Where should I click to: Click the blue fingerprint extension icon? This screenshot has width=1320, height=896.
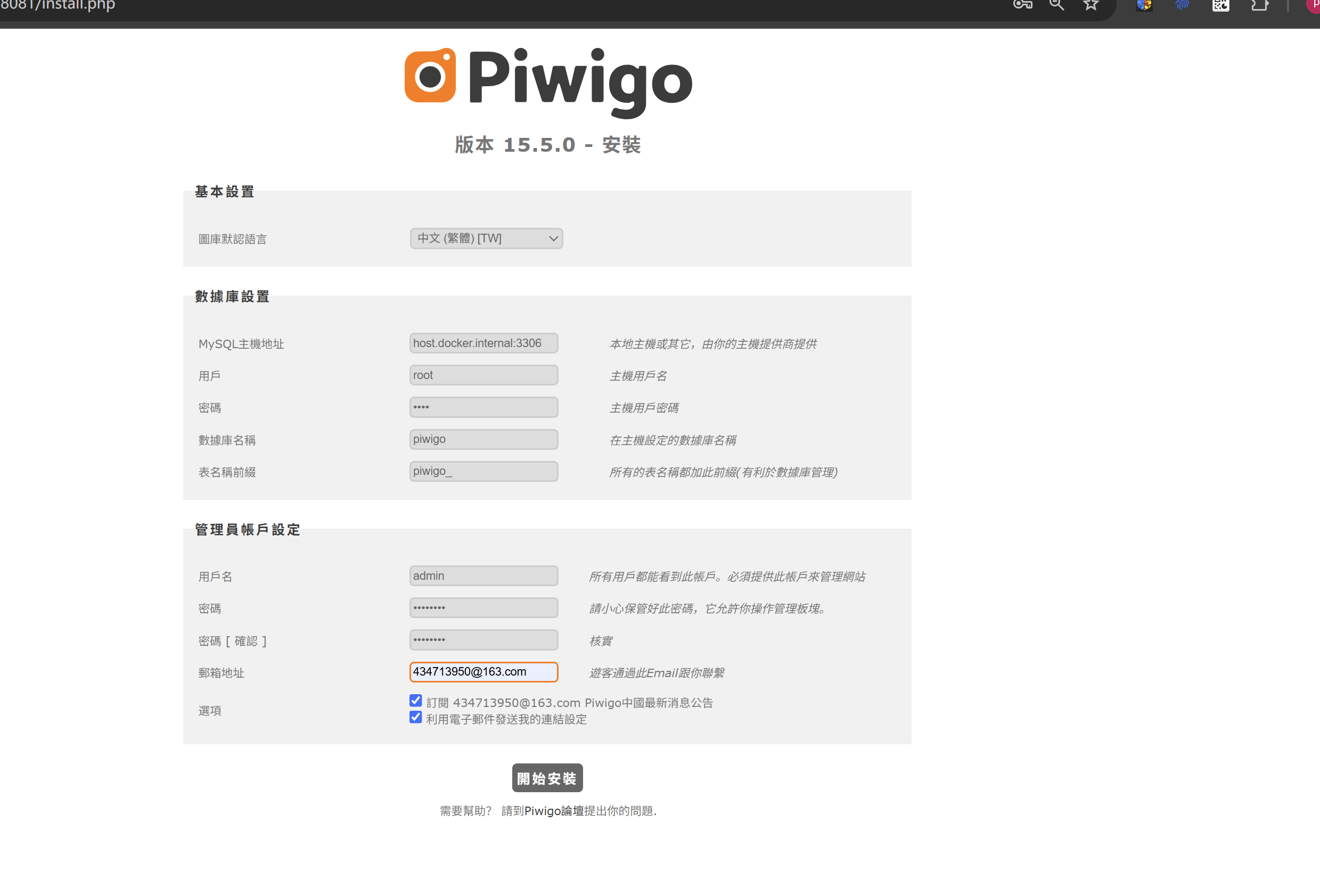(1182, 5)
